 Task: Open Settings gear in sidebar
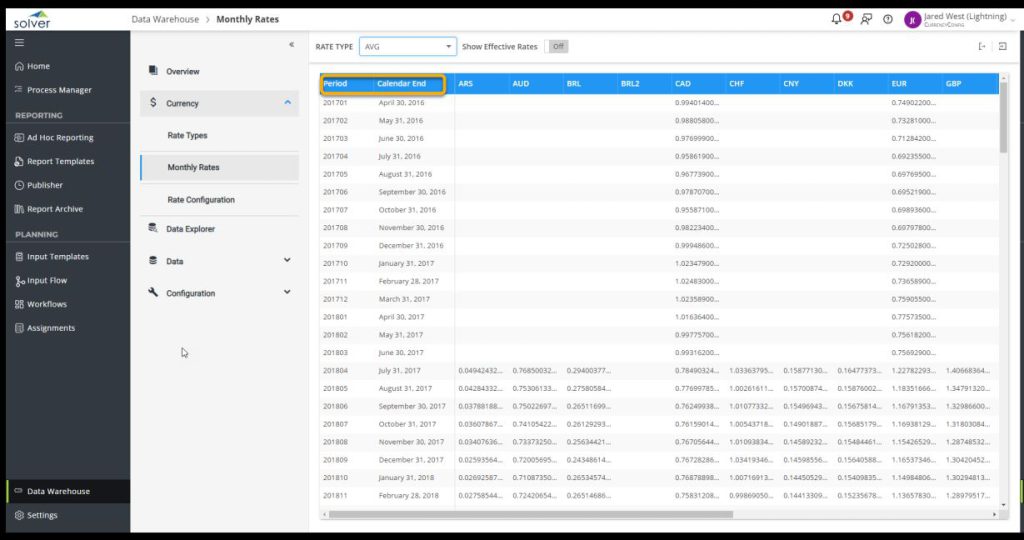click(x=42, y=515)
